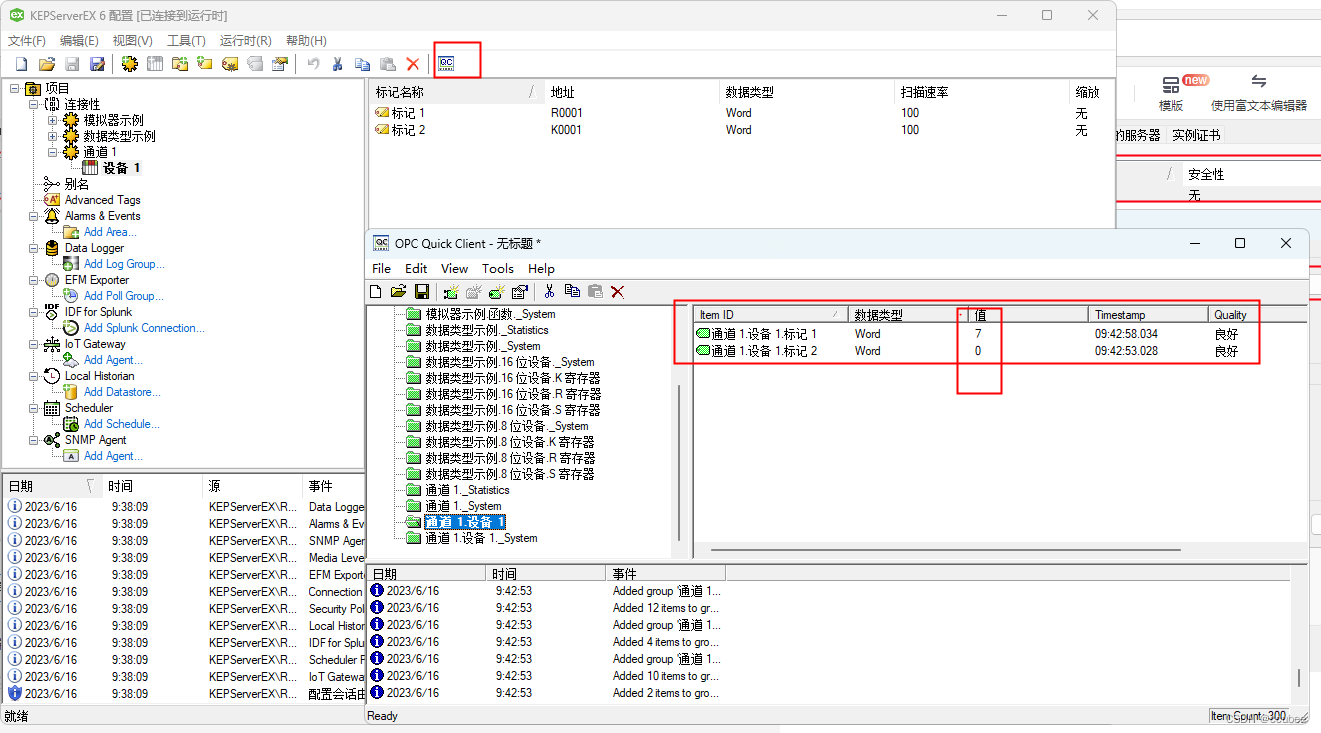
Task: Click Copy icon in OPC Quick Client toolbar
Action: [x=572, y=291]
